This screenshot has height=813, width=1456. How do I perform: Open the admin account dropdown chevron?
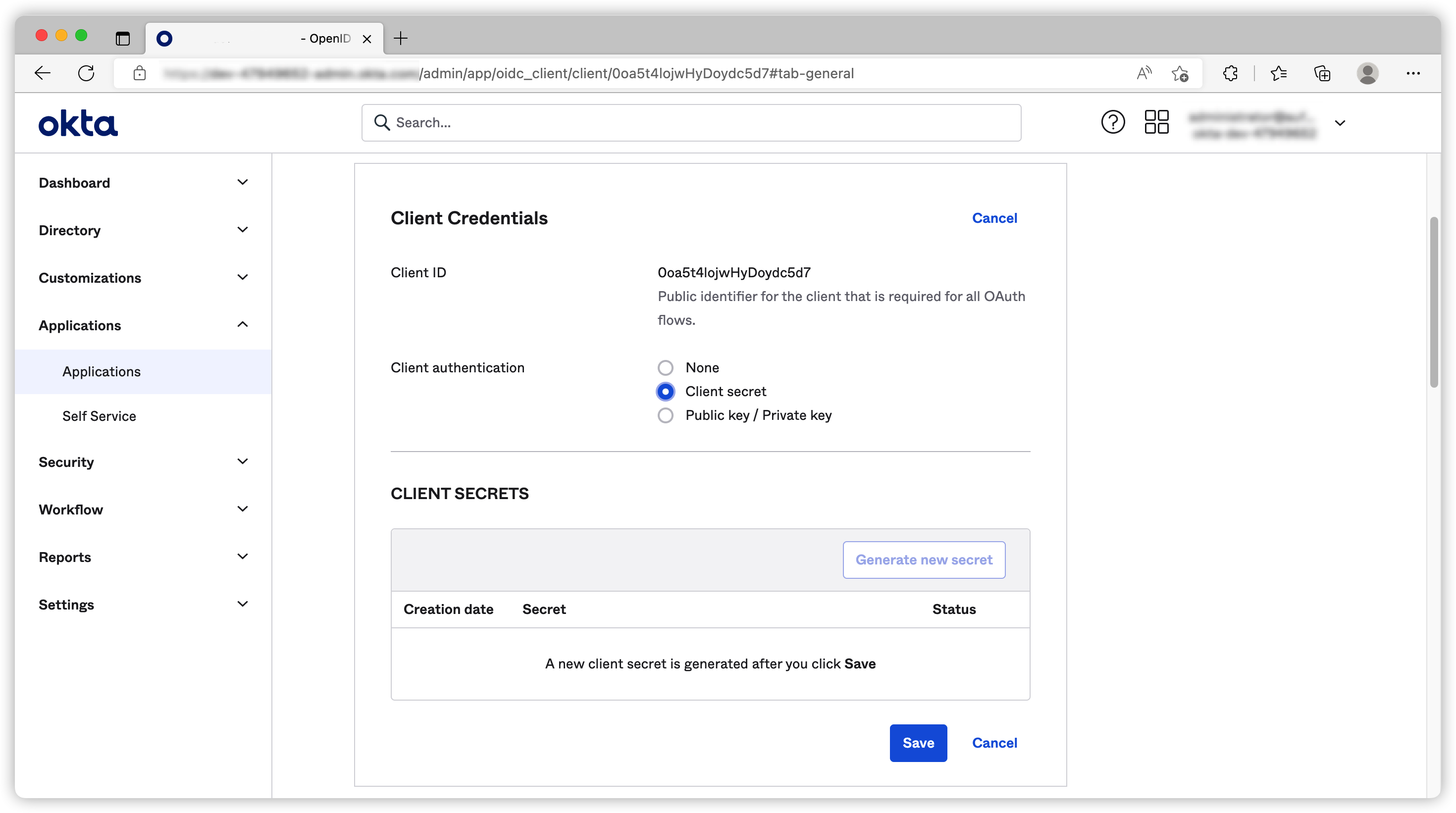[1340, 123]
